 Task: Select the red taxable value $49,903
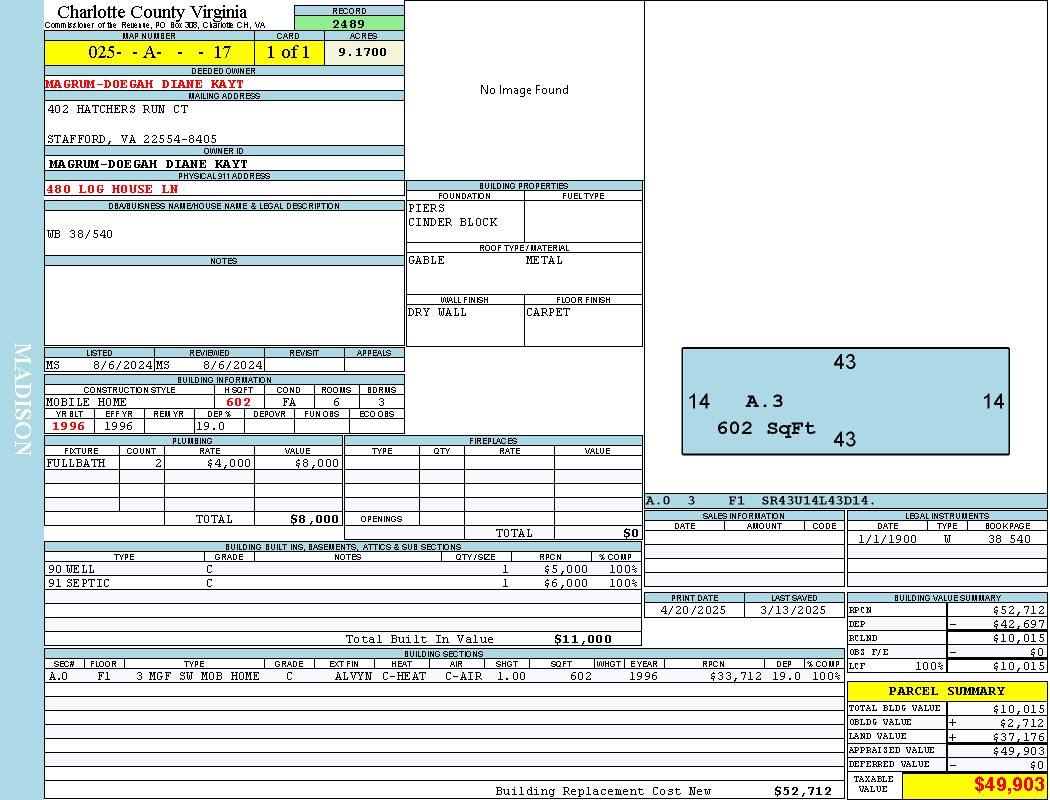pyautogui.click(x=975, y=785)
